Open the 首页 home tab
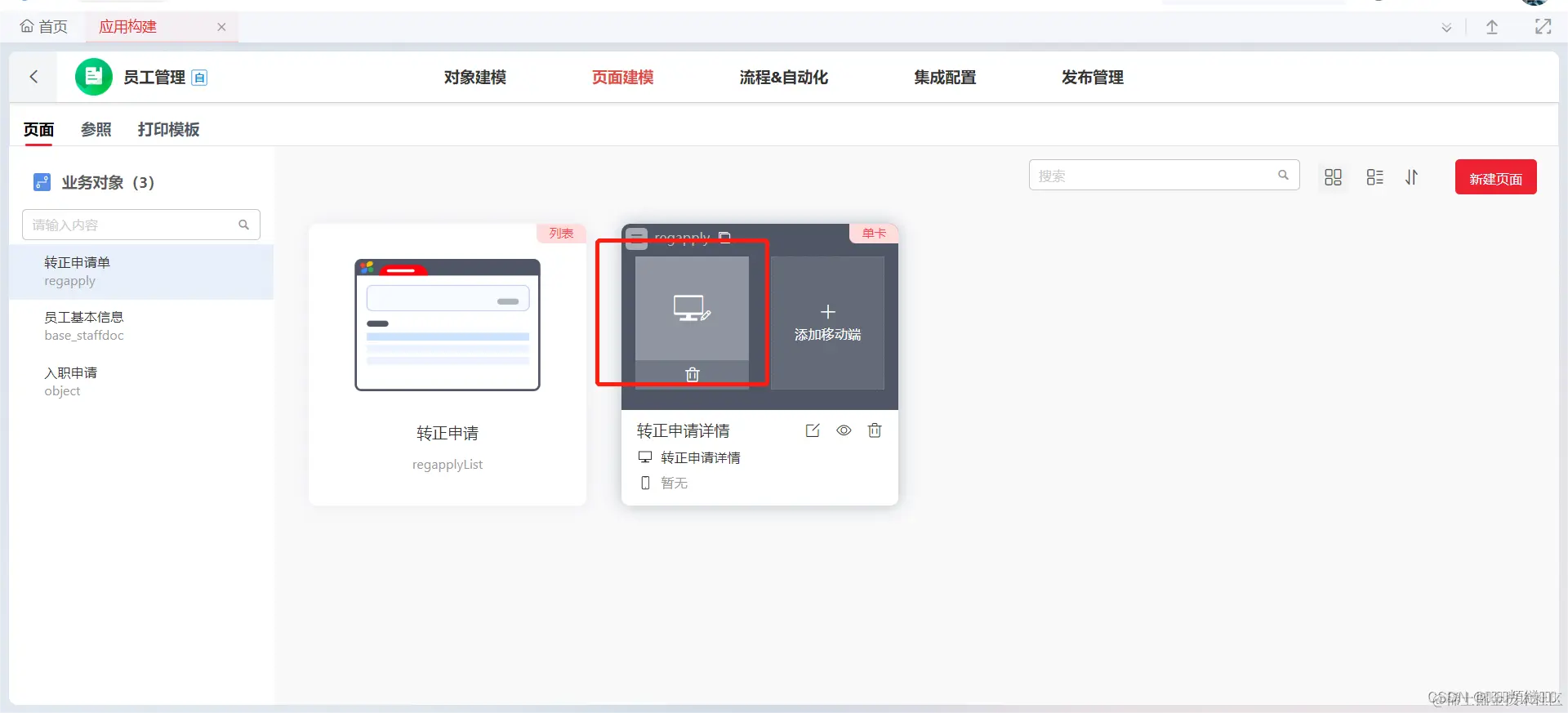This screenshot has width=1568, height=713. click(x=44, y=27)
